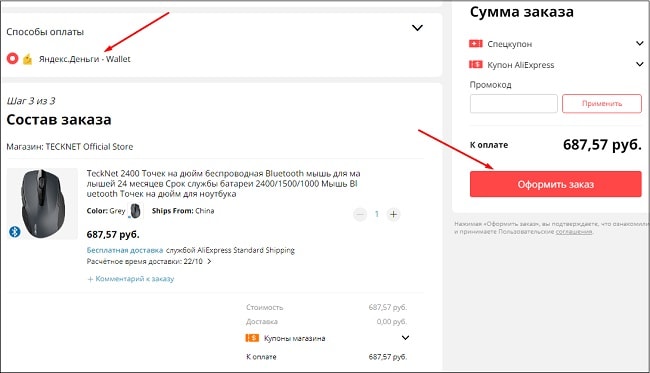This screenshot has height=373, width=650.
Task: Click the Спецкупон coupon icon
Action: click(475, 44)
